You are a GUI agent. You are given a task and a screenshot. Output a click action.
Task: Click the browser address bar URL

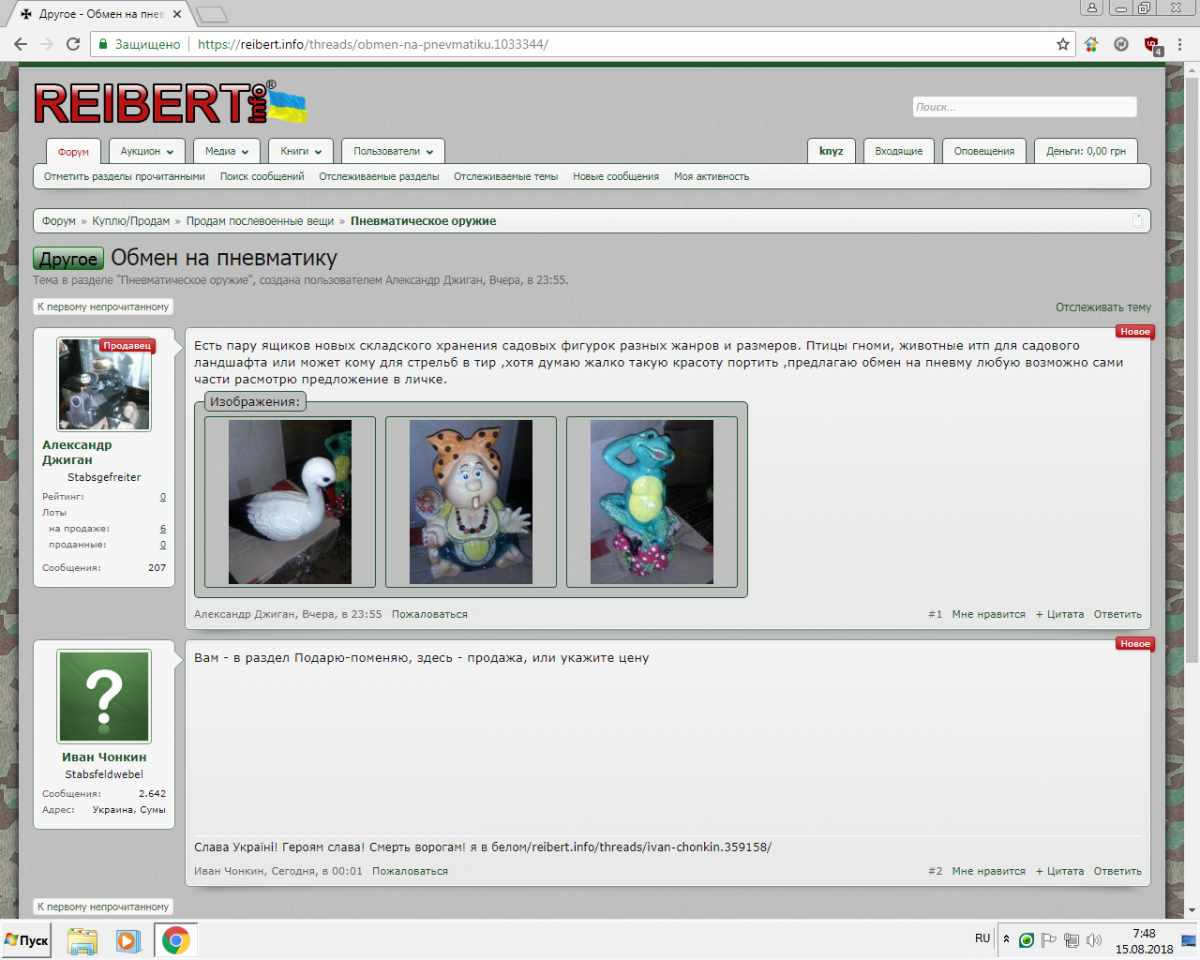tap(373, 44)
